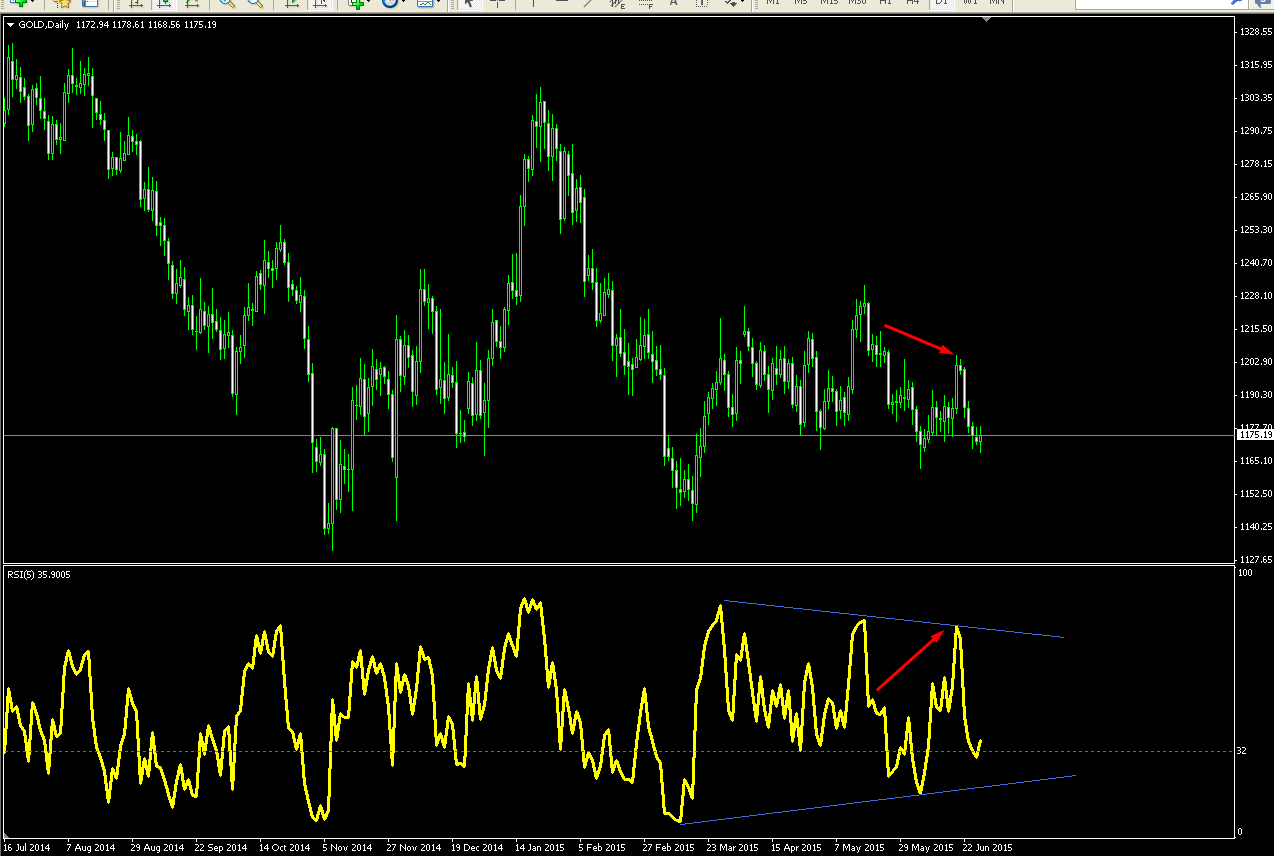
Task: Open the Arrows tool dropdown arrow
Action: 743,3
